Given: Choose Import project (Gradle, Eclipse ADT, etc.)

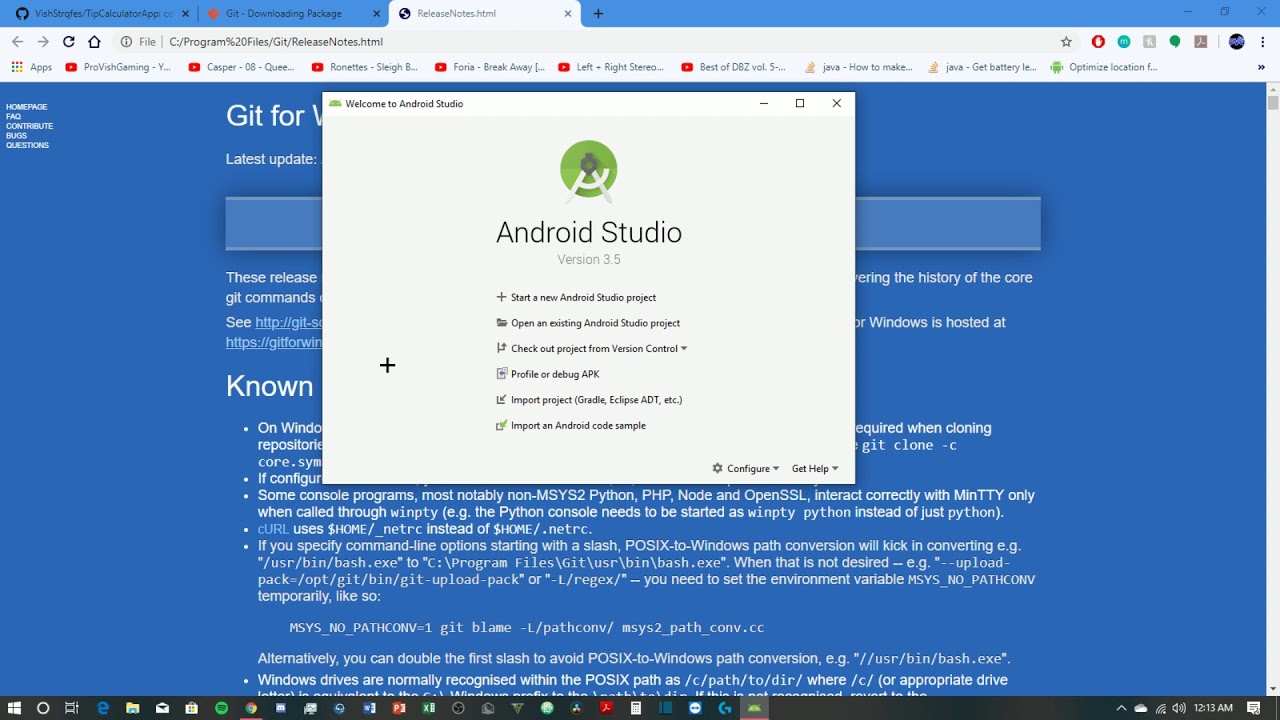Looking at the screenshot, I should coord(589,400).
